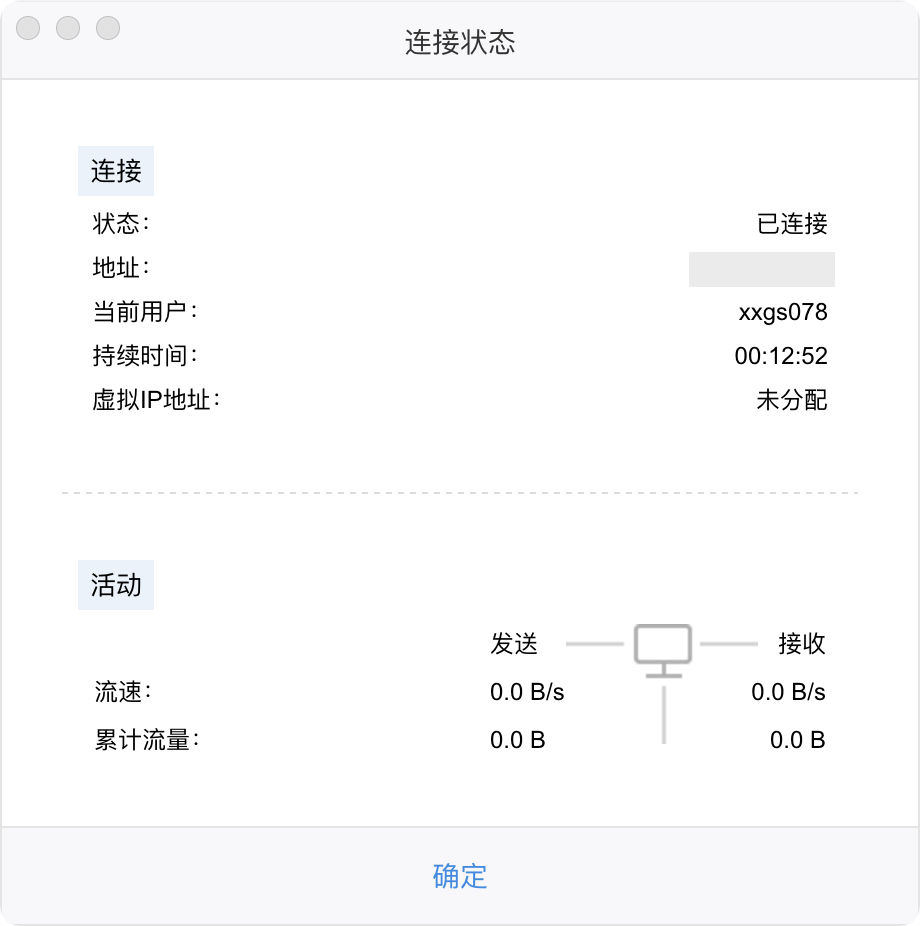Click the red close window button
This screenshot has width=920, height=926.
tap(28, 28)
